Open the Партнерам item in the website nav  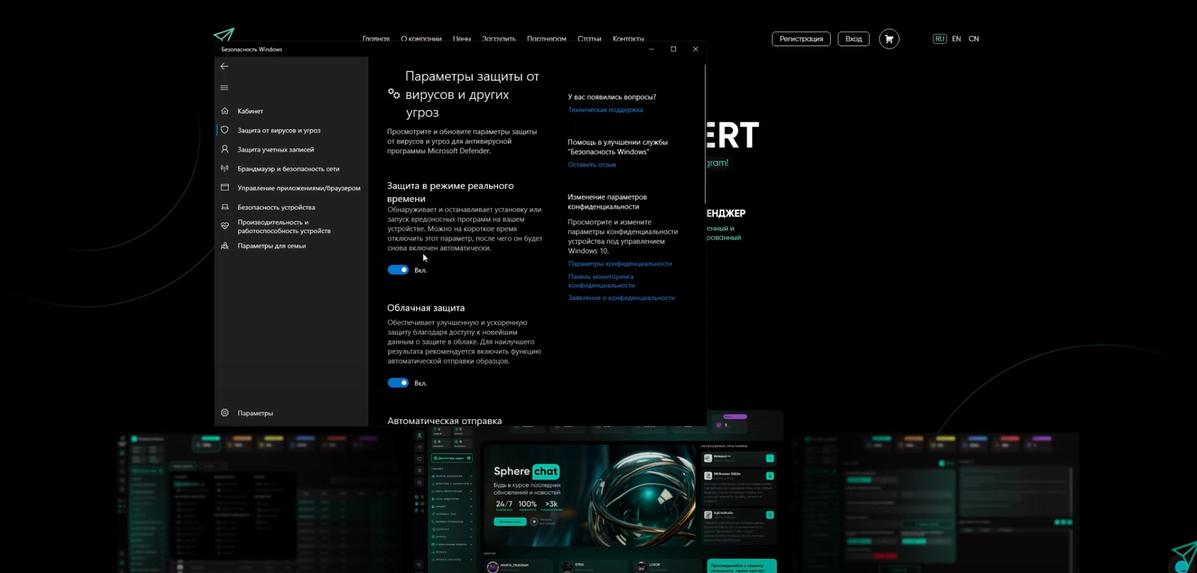click(x=547, y=39)
